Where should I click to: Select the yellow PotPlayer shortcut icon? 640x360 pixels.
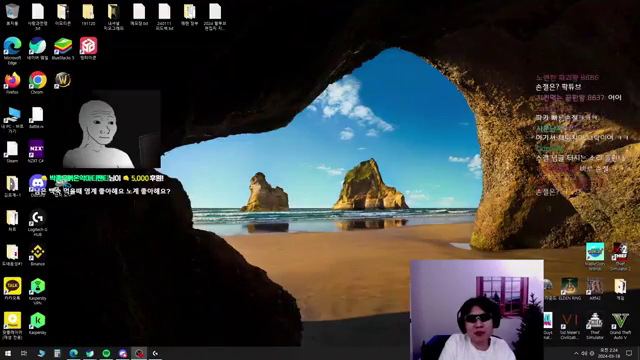[12, 326]
